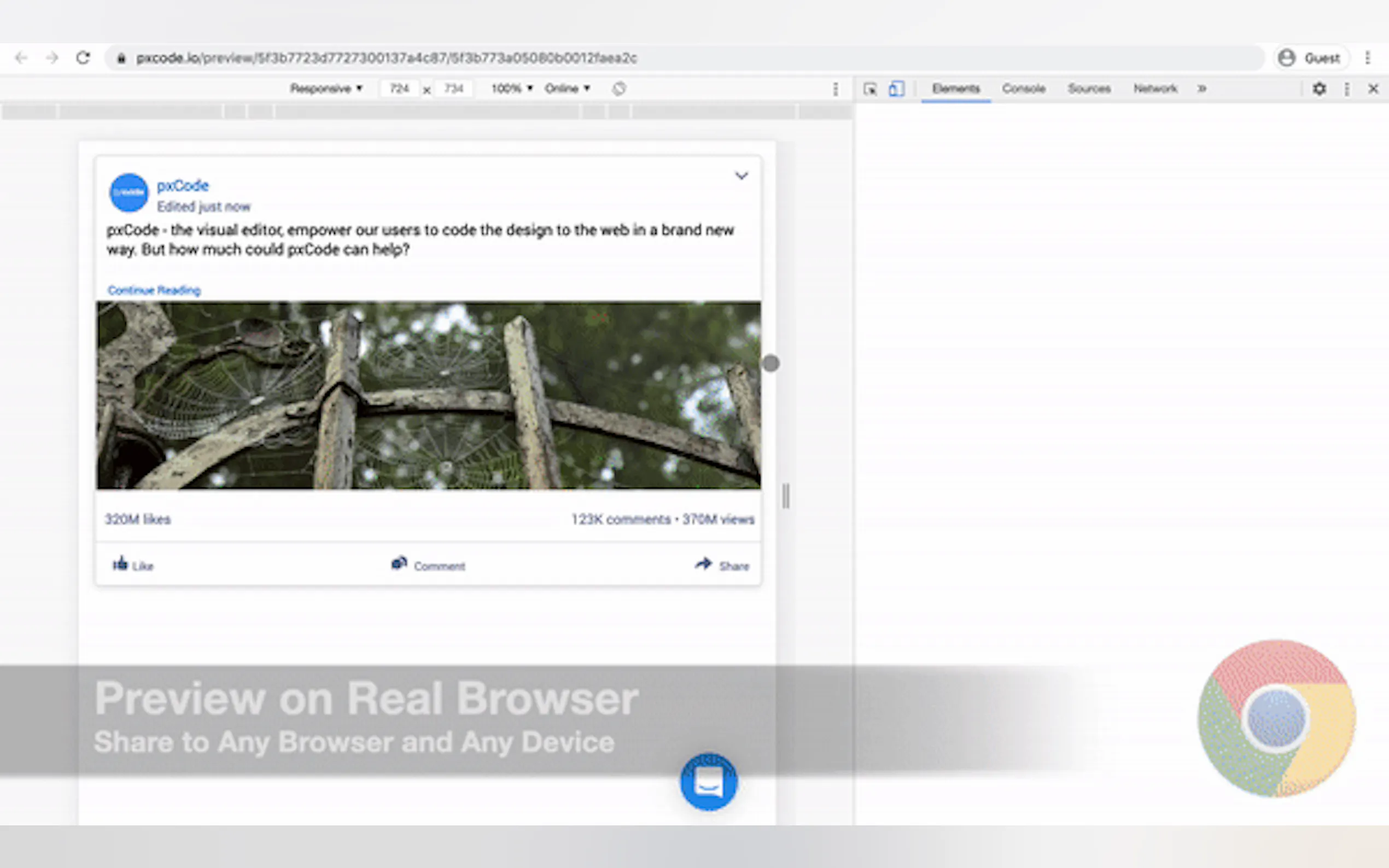Show more DevTools tabs chevron
Image resolution: width=1389 pixels, height=868 pixels.
[1202, 89]
